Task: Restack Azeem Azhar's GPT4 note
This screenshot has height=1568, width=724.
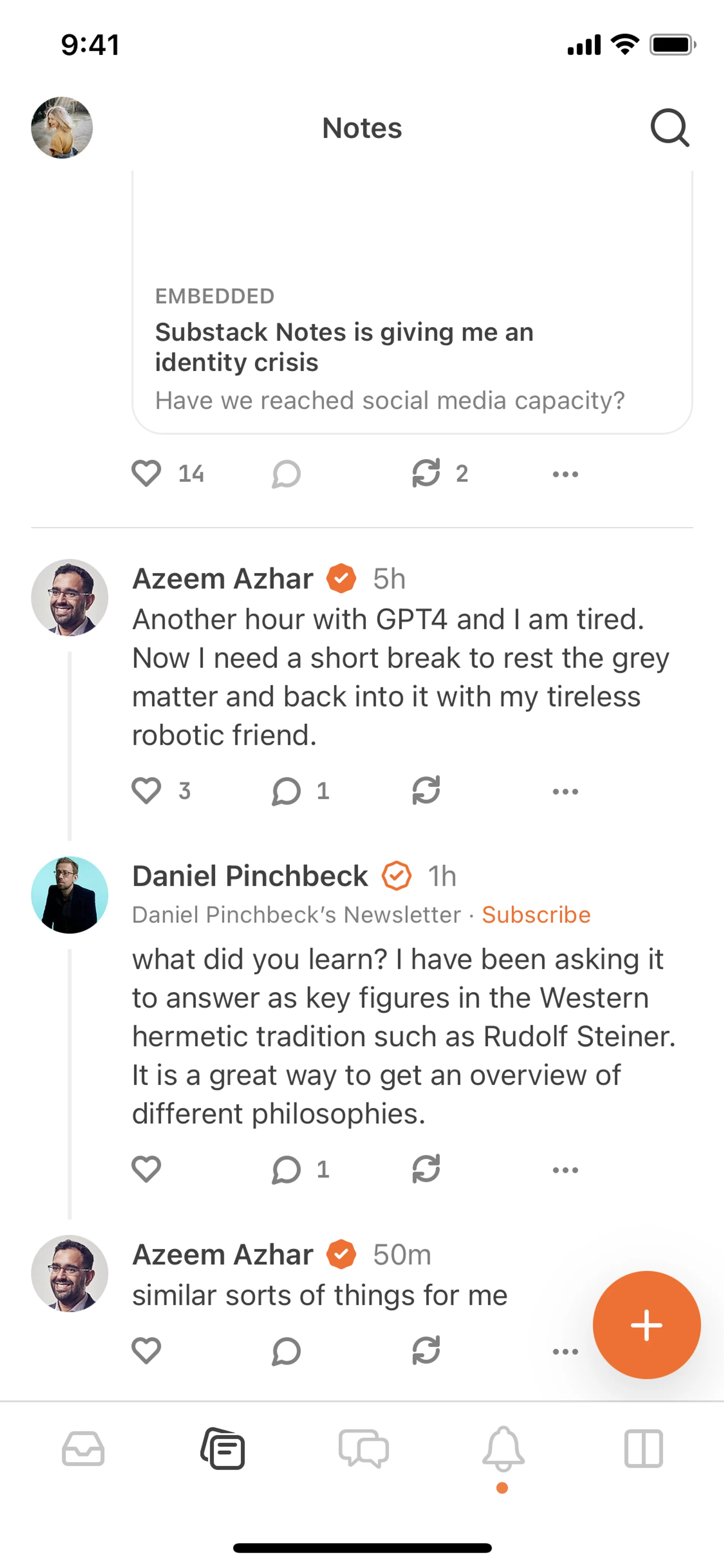Action: click(x=426, y=791)
